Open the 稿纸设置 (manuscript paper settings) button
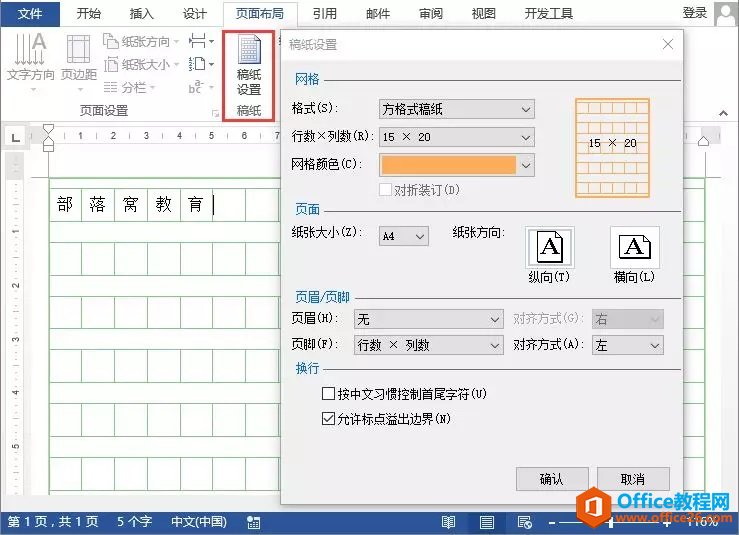This screenshot has height=535, width=739. 248,67
